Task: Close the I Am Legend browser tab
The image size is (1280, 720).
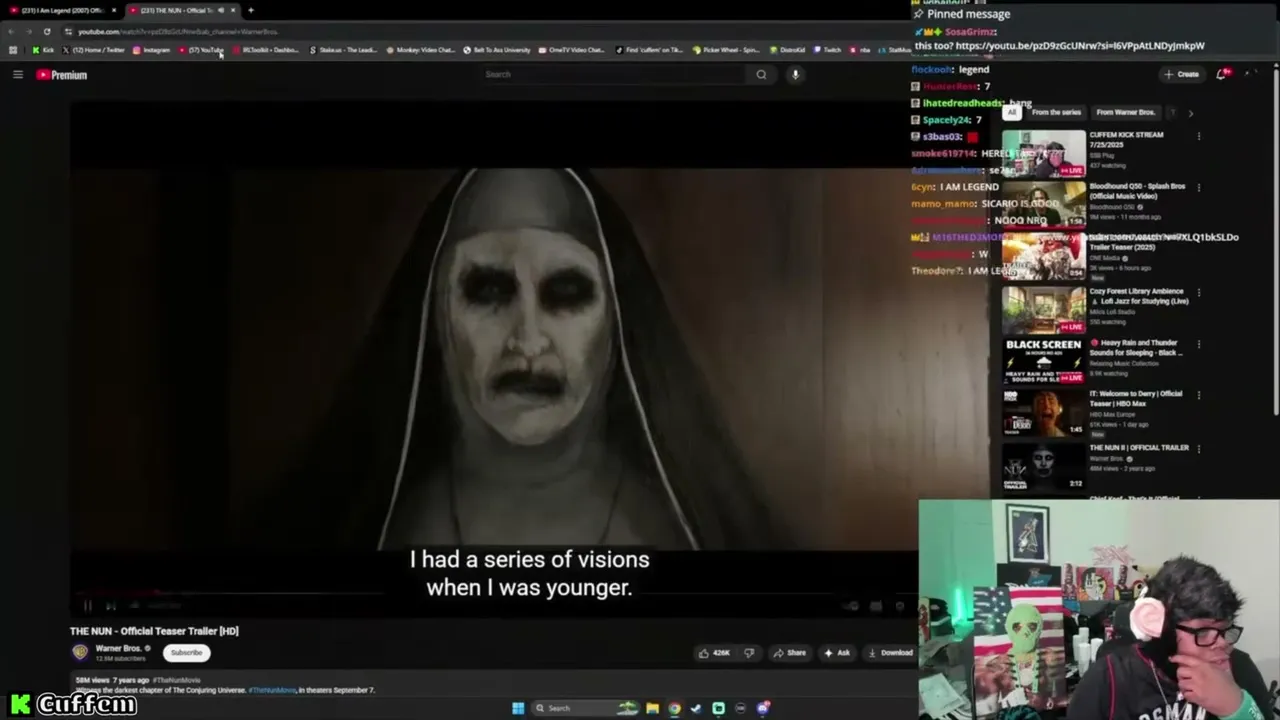Action: coord(114,10)
